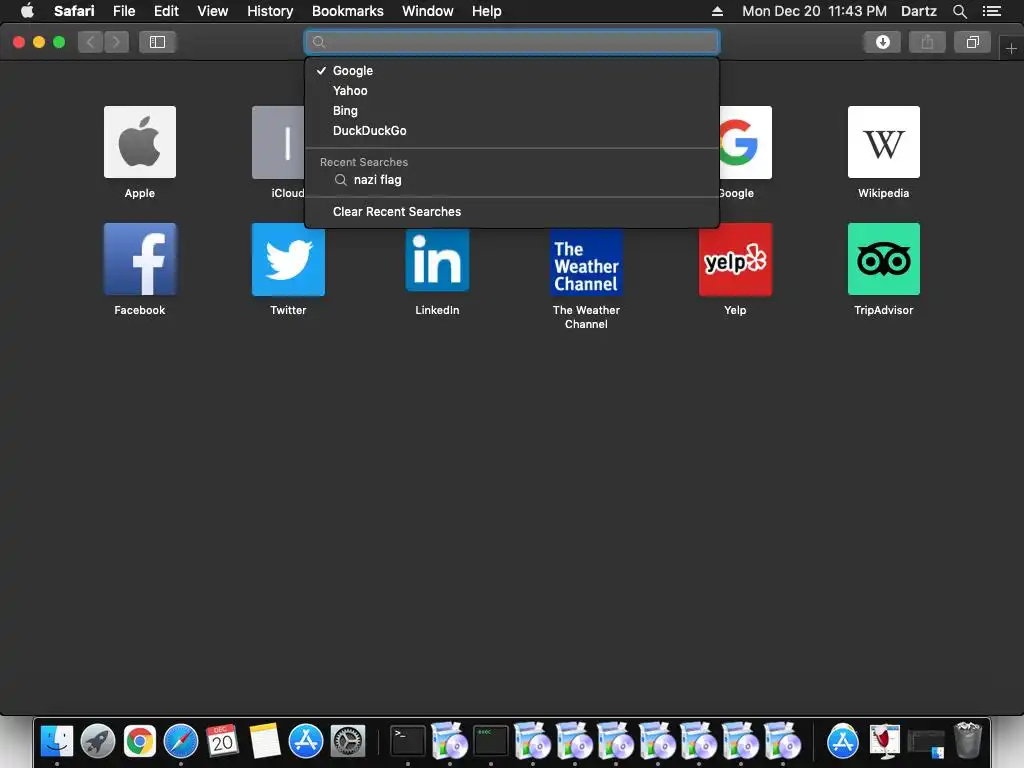
Task: Show the Downloads list
Action: point(883,42)
